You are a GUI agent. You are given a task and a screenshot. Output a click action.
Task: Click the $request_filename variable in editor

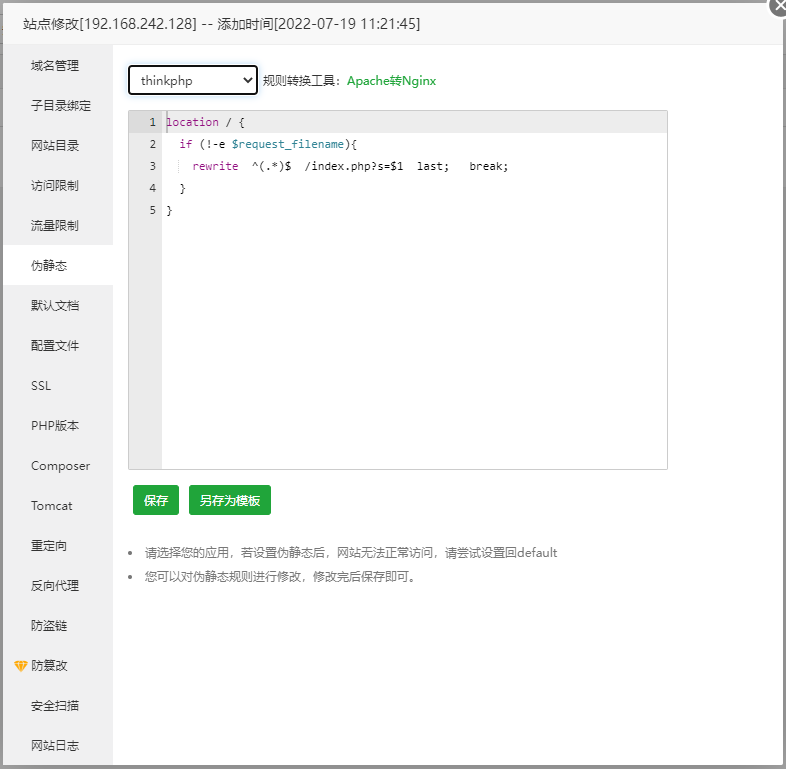pyautogui.click(x=288, y=144)
